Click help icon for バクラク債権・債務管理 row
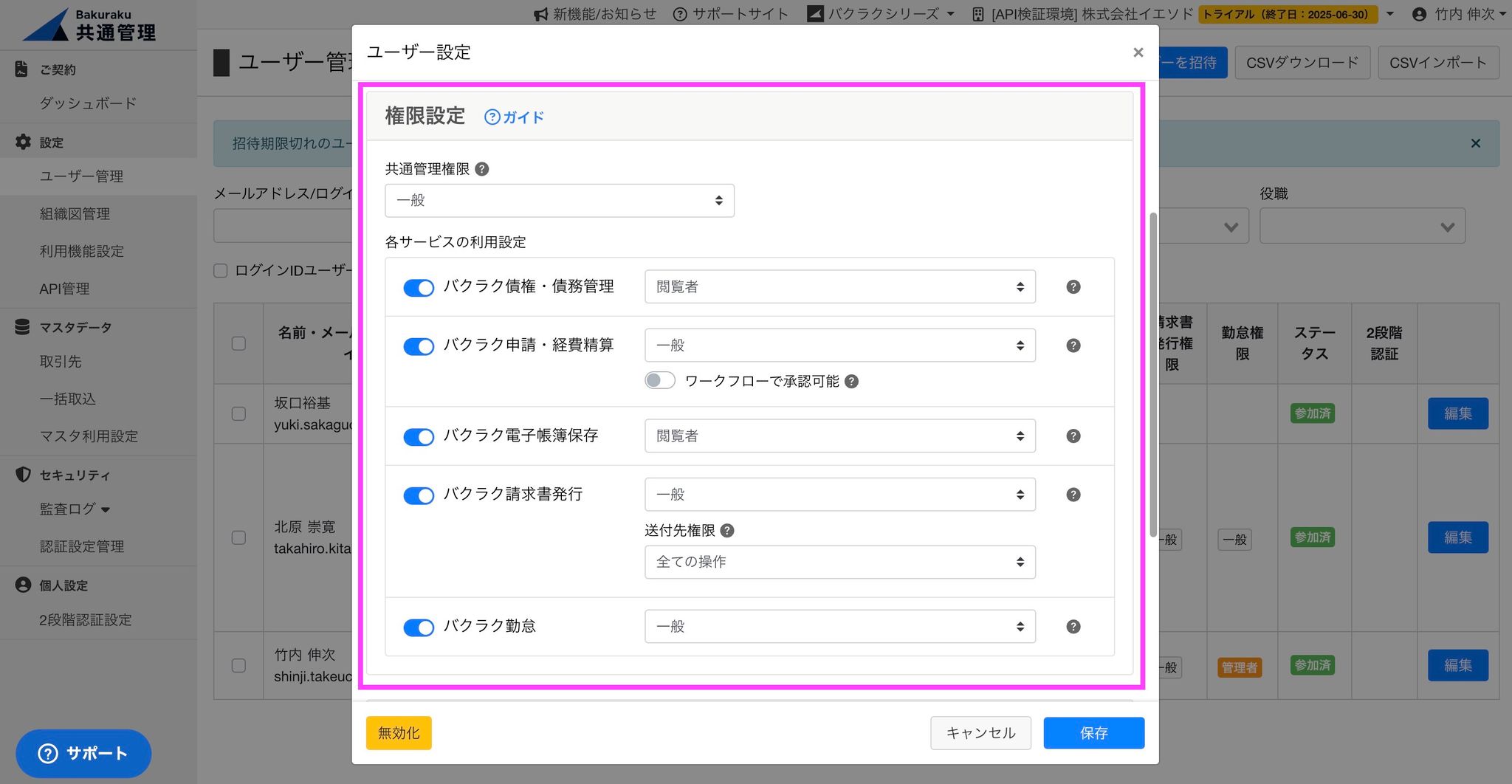1512x784 pixels. click(1073, 287)
